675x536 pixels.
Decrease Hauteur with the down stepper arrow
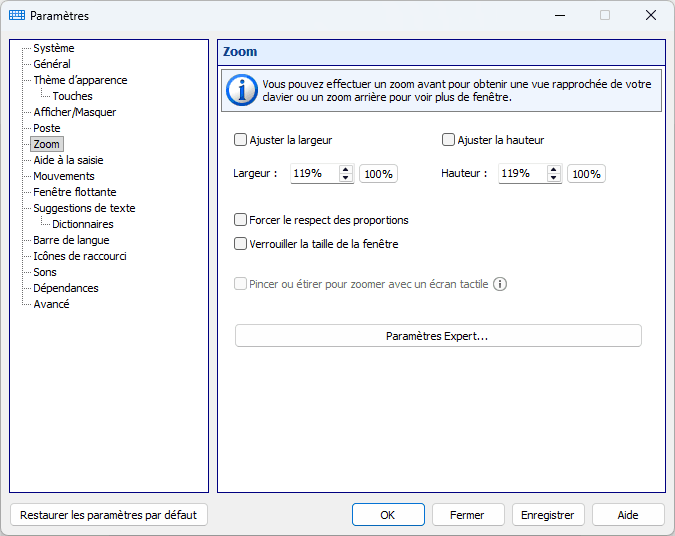tap(554, 178)
